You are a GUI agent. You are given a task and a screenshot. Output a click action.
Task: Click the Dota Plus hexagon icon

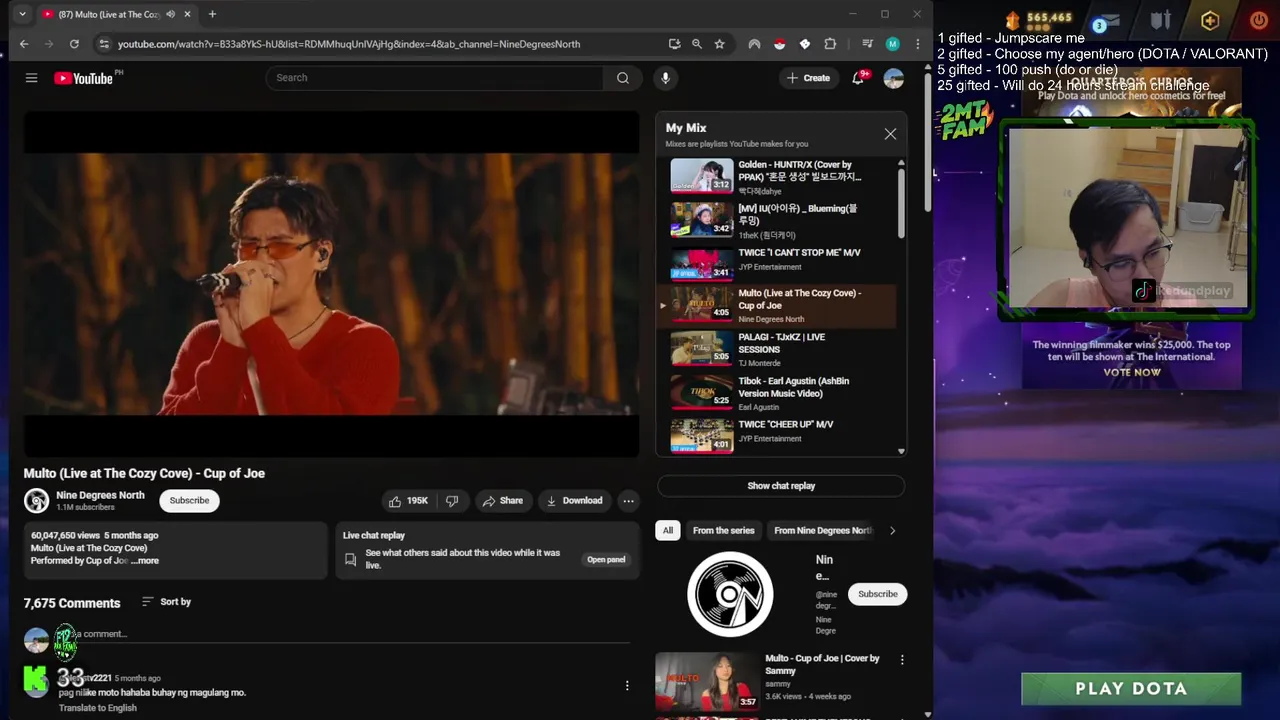click(x=1210, y=20)
